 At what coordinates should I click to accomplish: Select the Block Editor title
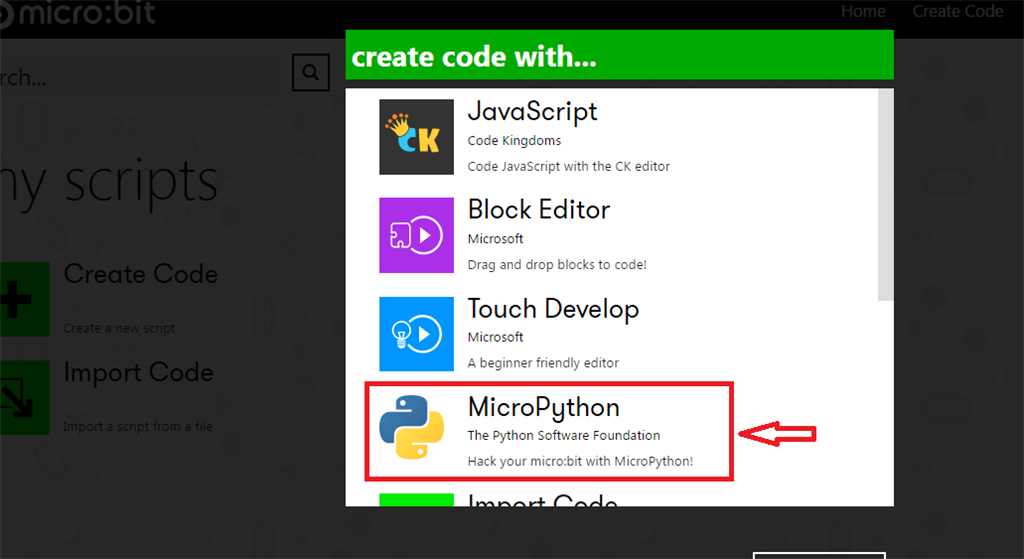539,210
